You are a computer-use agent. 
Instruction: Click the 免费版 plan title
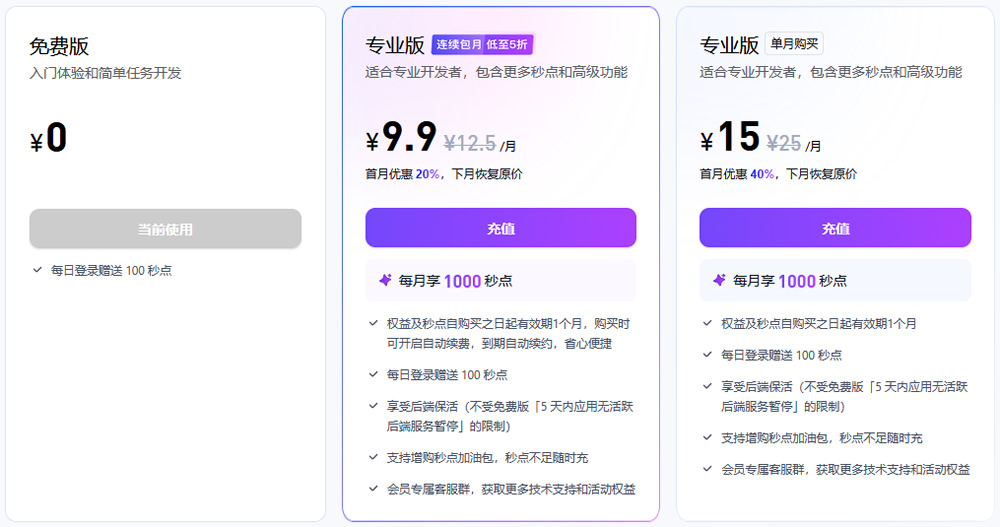(x=59, y=47)
